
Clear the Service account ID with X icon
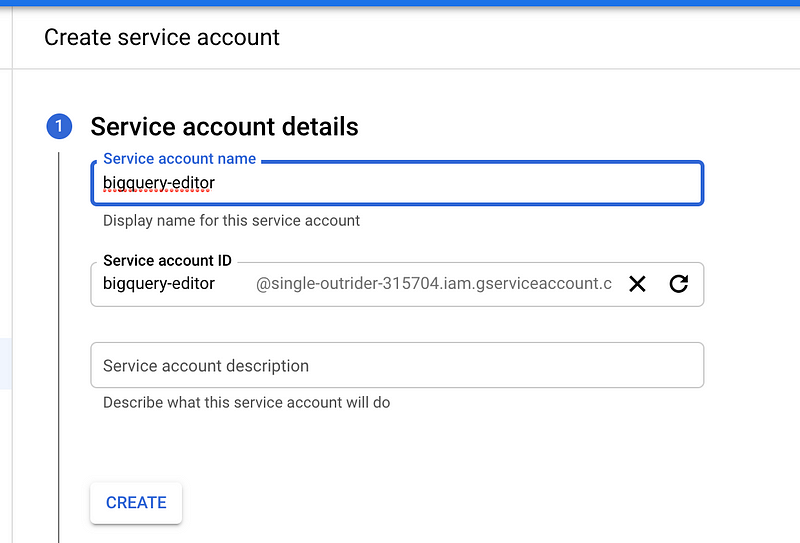[x=637, y=284]
